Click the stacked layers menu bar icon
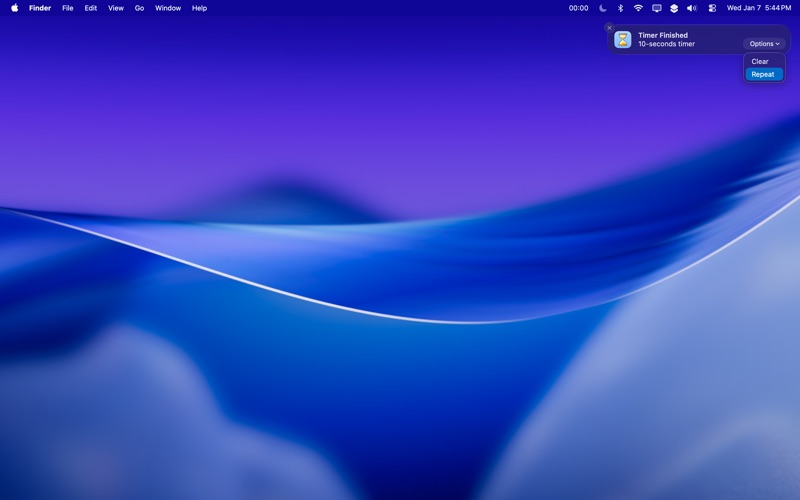Image resolution: width=800 pixels, height=500 pixels. 674,8
